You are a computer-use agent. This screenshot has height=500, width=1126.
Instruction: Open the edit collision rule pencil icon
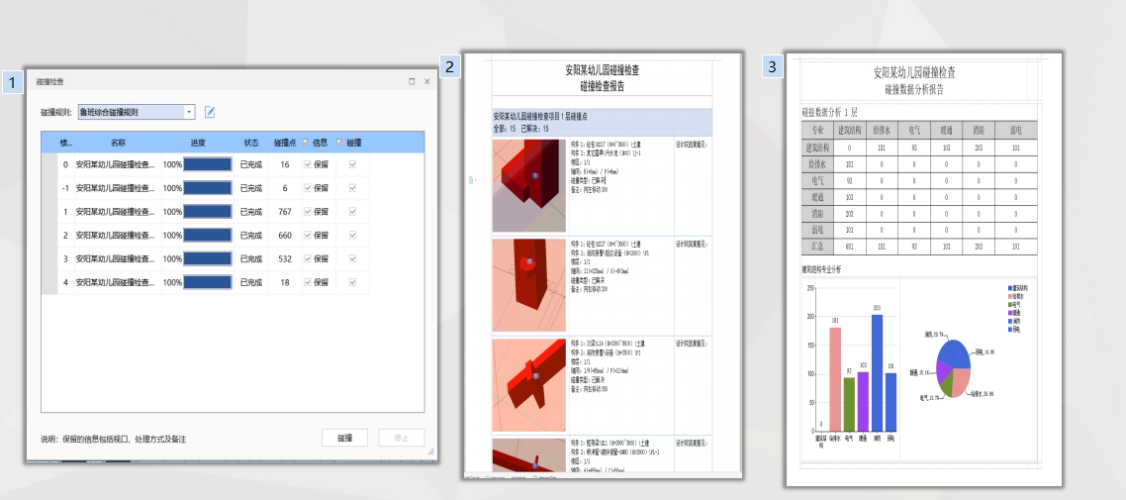pos(210,112)
